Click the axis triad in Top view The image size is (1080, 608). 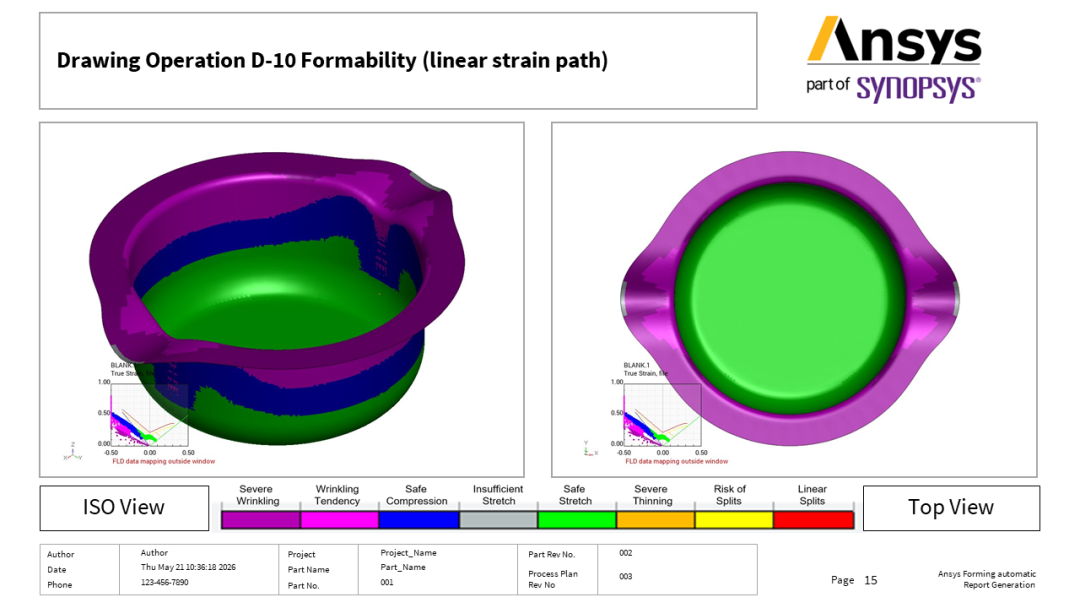click(590, 449)
